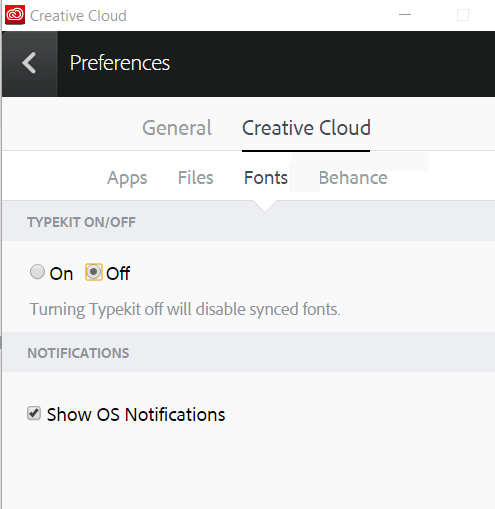495x509 pixels.
Task: Open the Behance sub-tab
Action: [x=353, y=177]
